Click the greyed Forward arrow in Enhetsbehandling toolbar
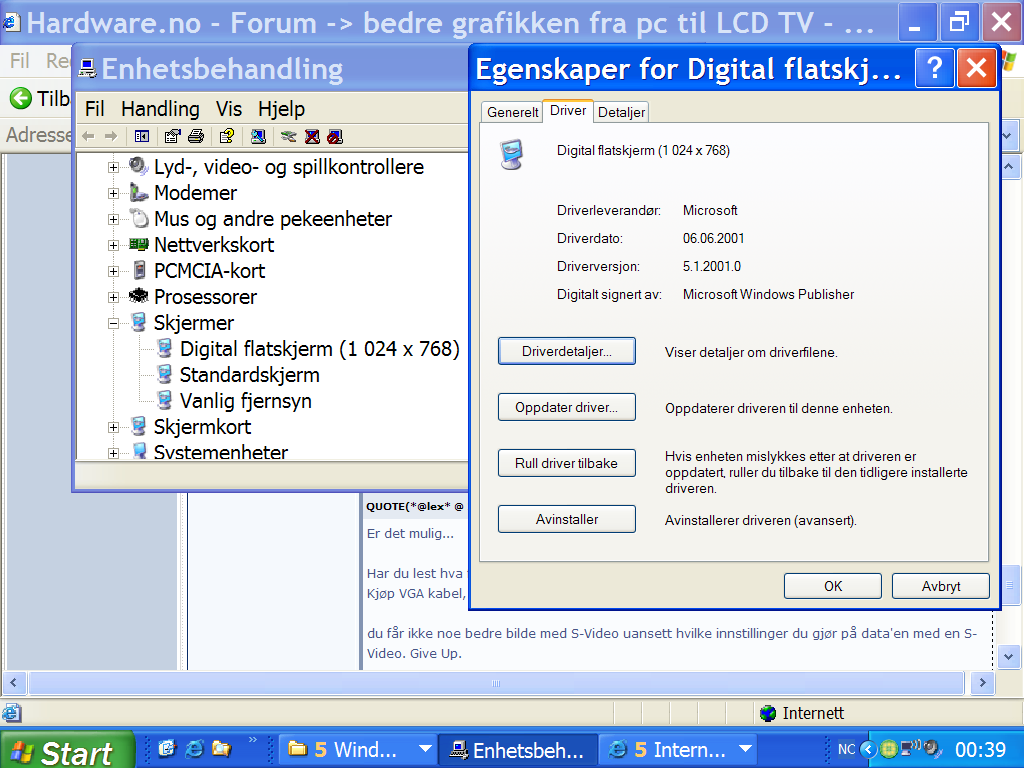This screenshot has height=768, width=1024. pyautogui.click(x=111, y=136)
